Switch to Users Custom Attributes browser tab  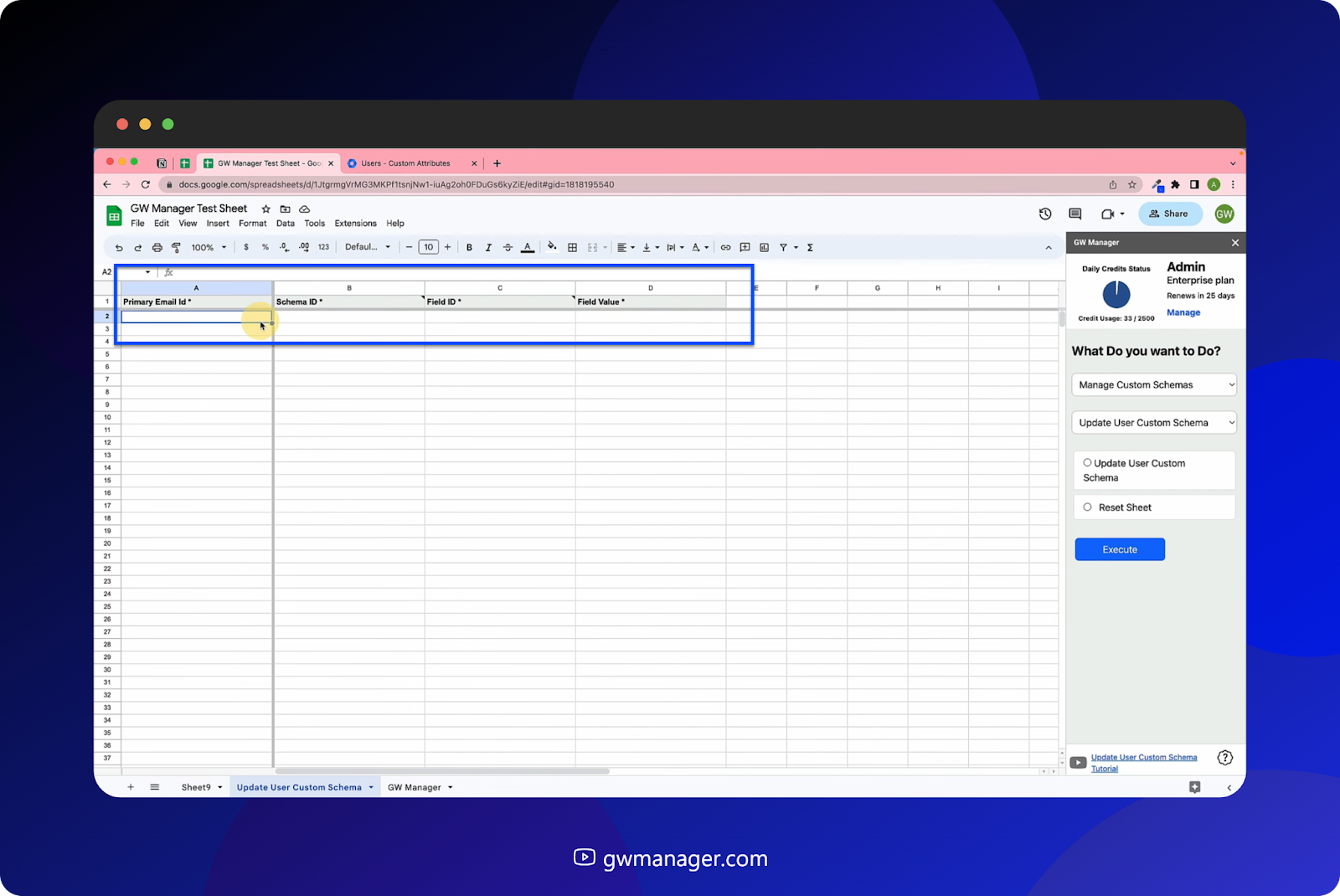[x=405, y=163]
